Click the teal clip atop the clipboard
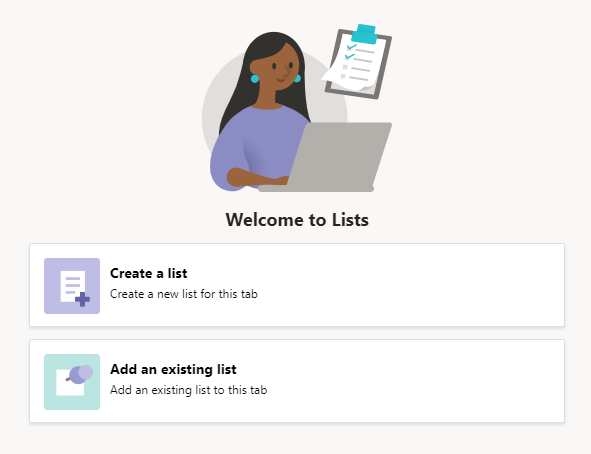The width and height of the screenshot is (591, 454). click(x=365, y=34)
